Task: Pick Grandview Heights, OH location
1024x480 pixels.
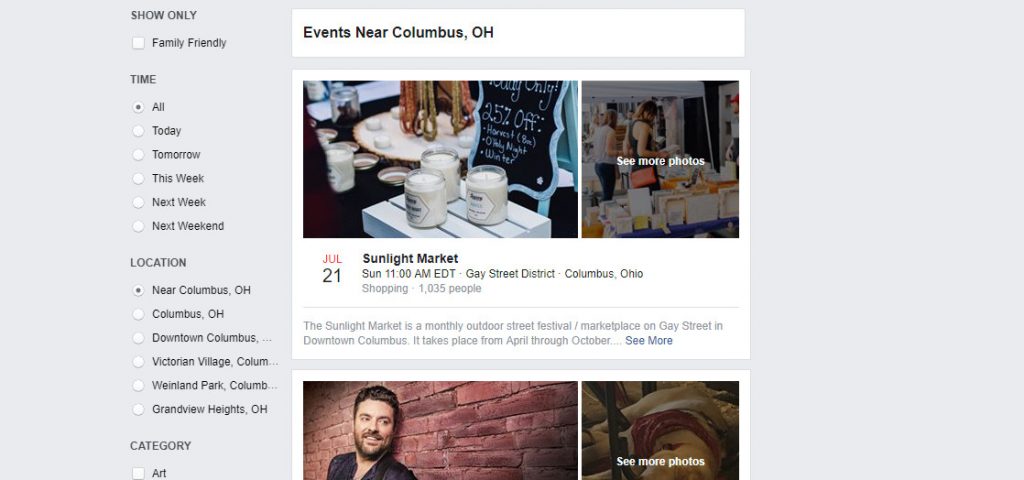Action: coord(138,409)
